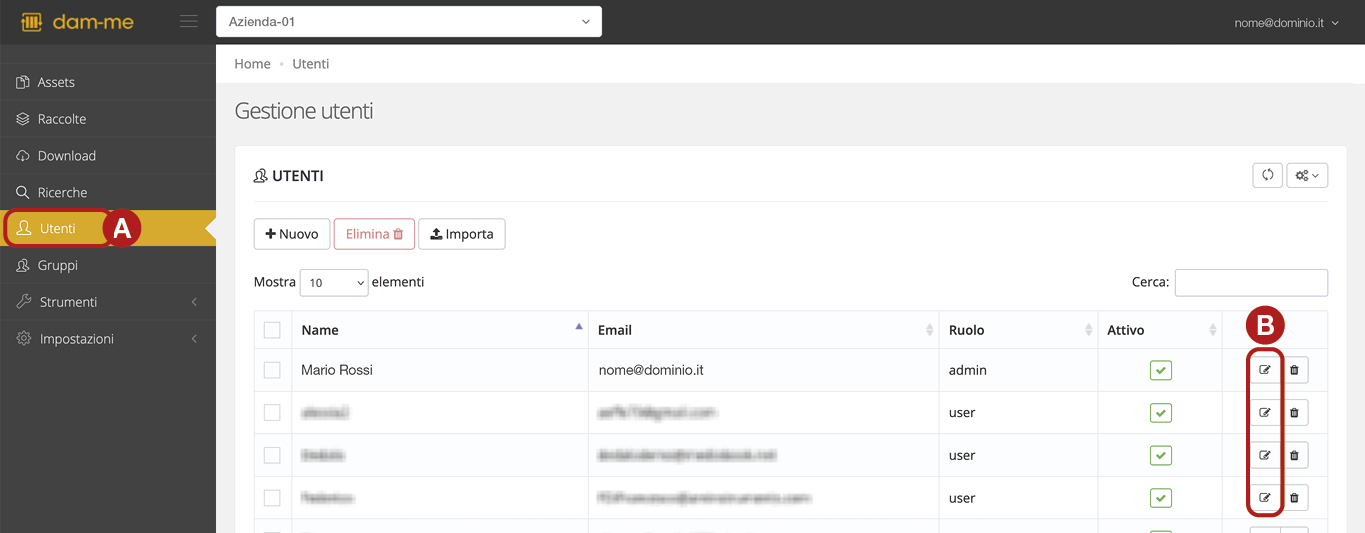Click the Strumenti wrench icon

[24, 302]
